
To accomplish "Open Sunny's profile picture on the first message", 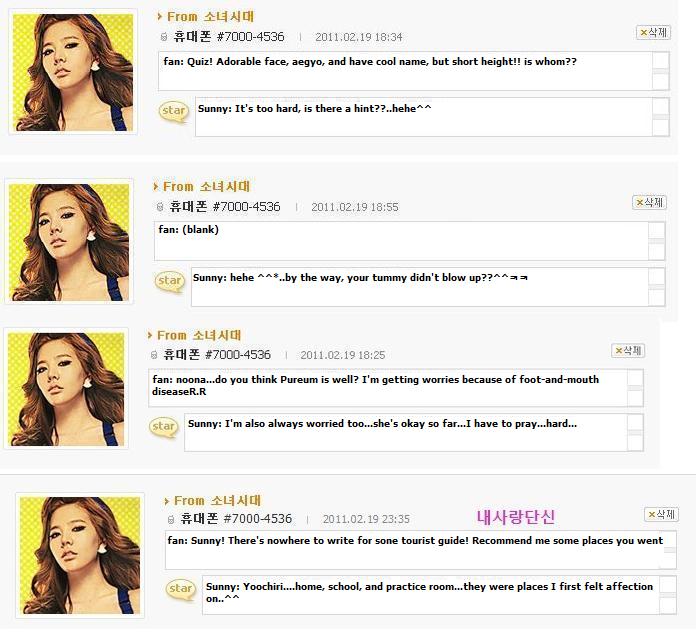I will point(73,72).
